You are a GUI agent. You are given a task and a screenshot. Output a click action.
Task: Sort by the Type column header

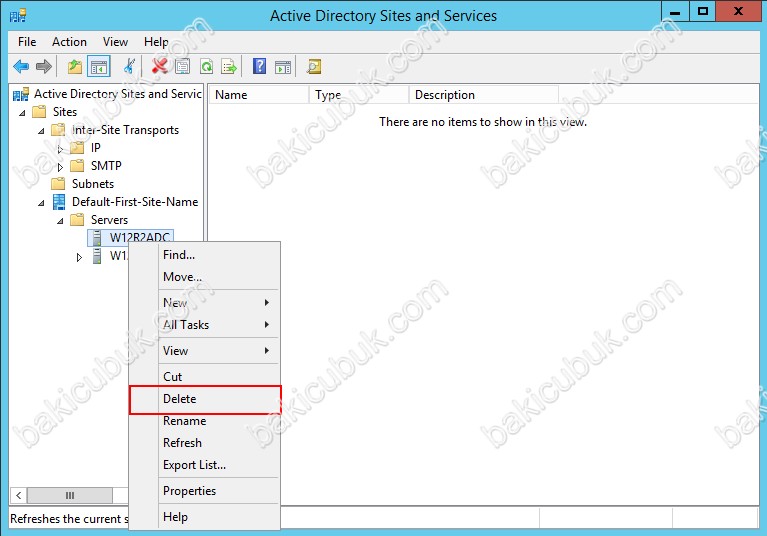pyautogui.click(x=359, y=95)
